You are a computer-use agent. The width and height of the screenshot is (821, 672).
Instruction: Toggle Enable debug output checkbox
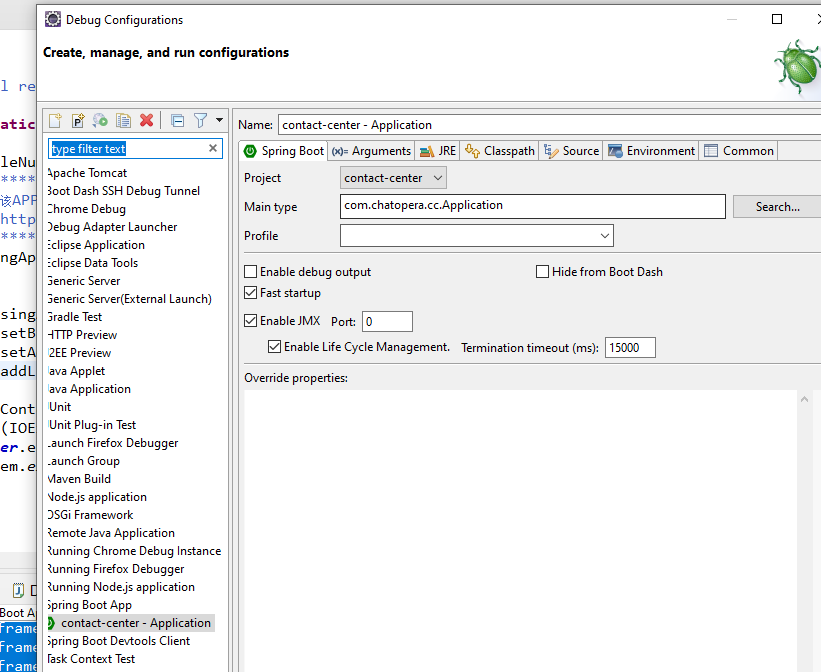tap(251, 271)
